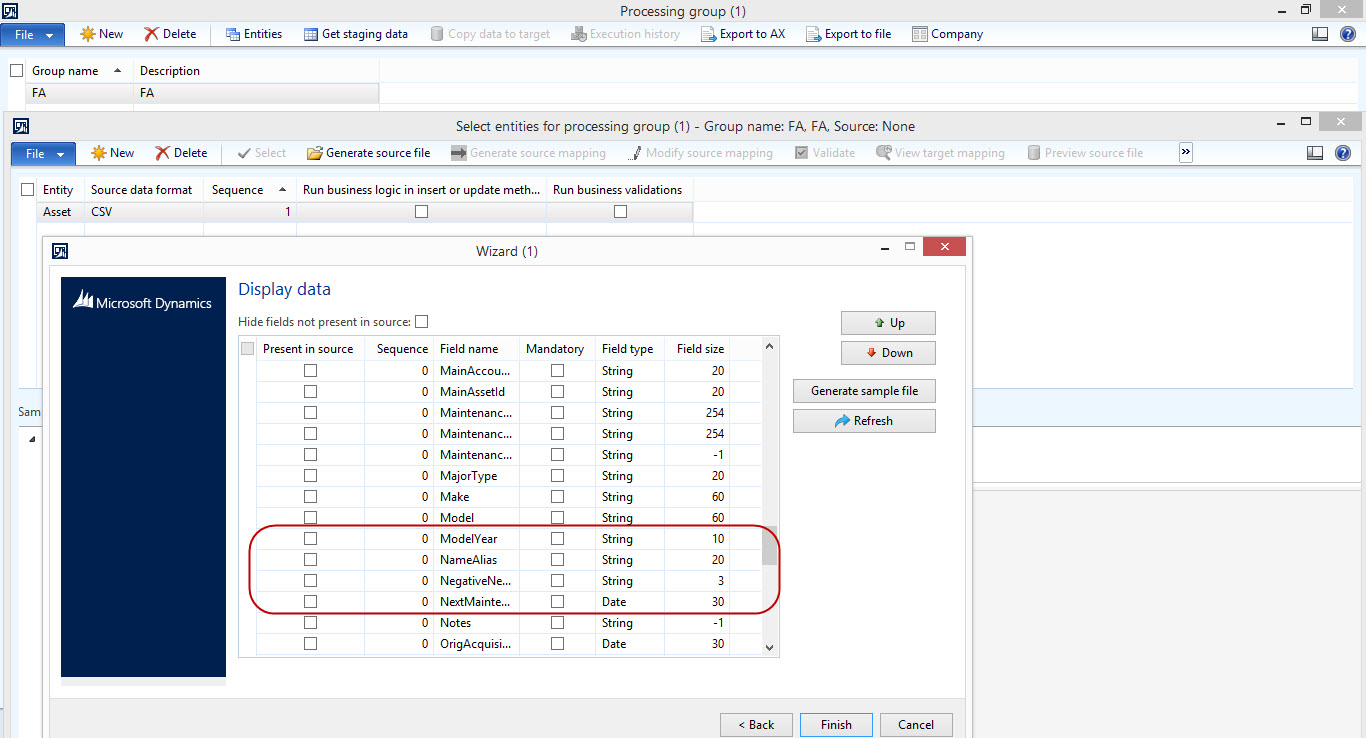
Task: Click the Group name column header
Action: (x=66, y=70)
